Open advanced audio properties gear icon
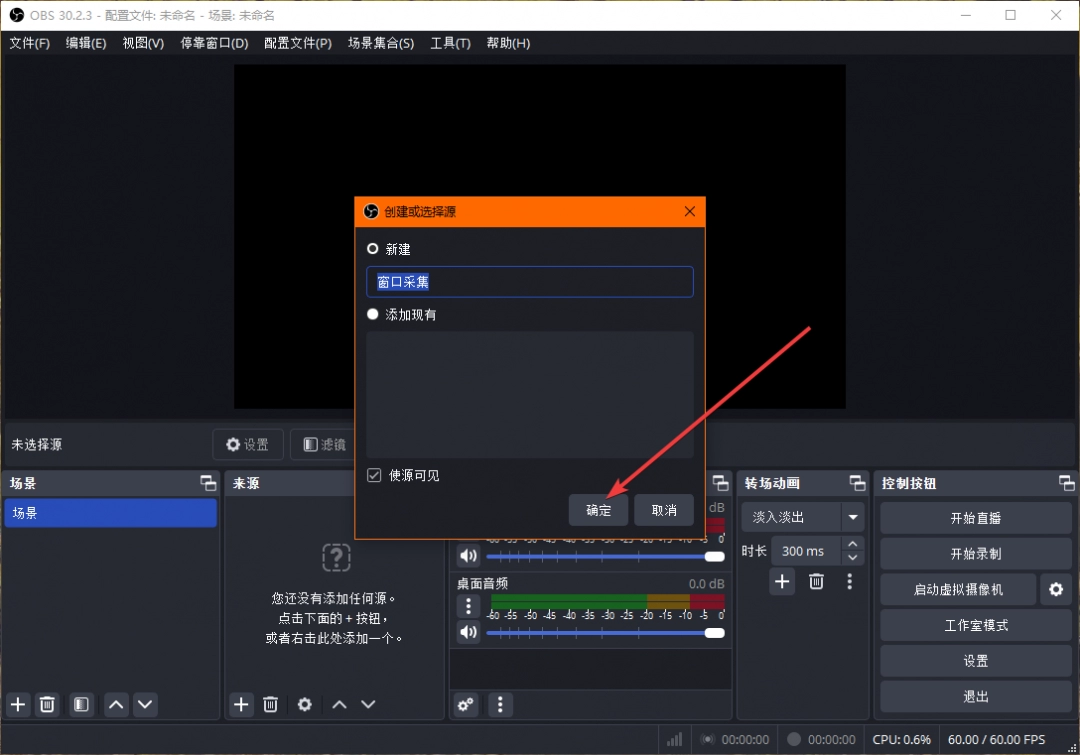Screen dimensions: 1080x755 tap(464, 705)
